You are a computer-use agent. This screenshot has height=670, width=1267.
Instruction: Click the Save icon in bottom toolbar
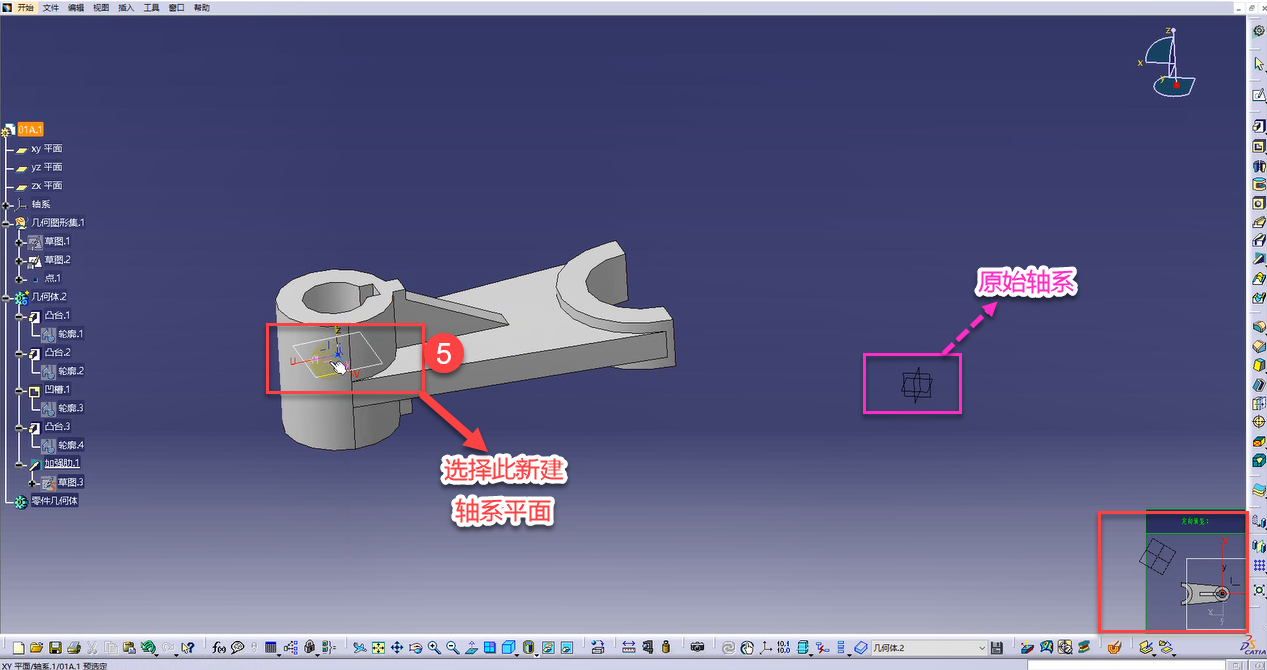click(55, 648)
